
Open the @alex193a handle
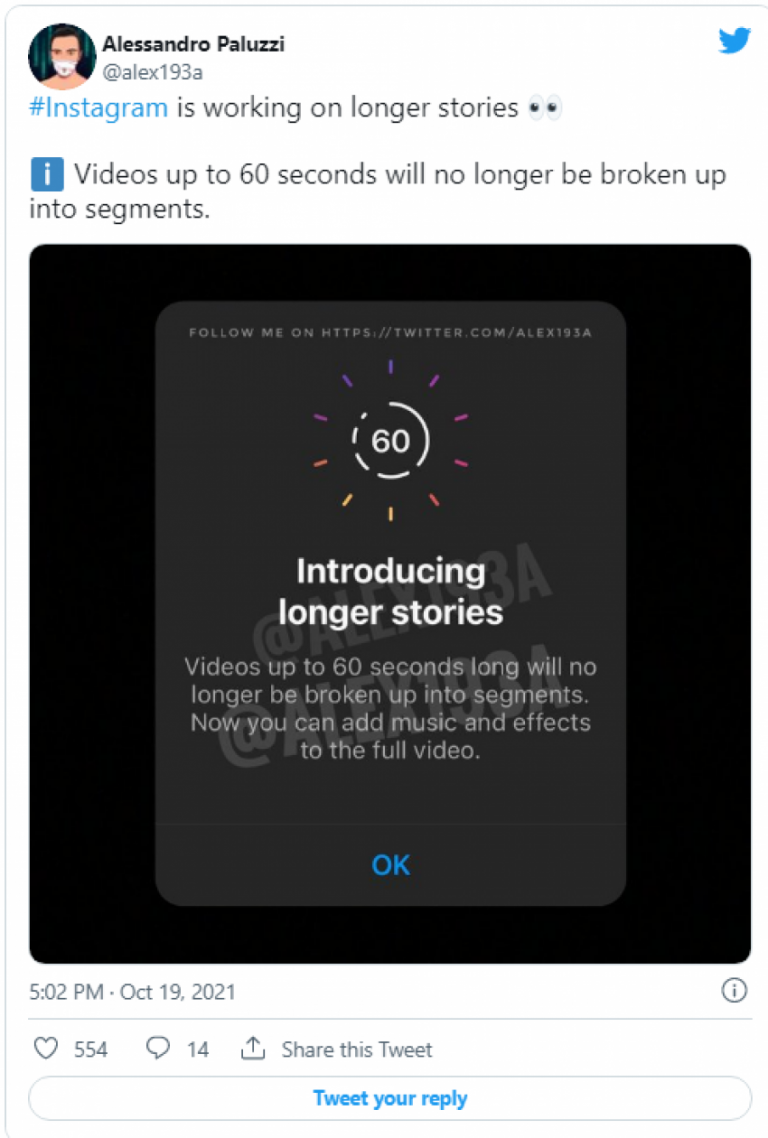click(x=152, y=73)
